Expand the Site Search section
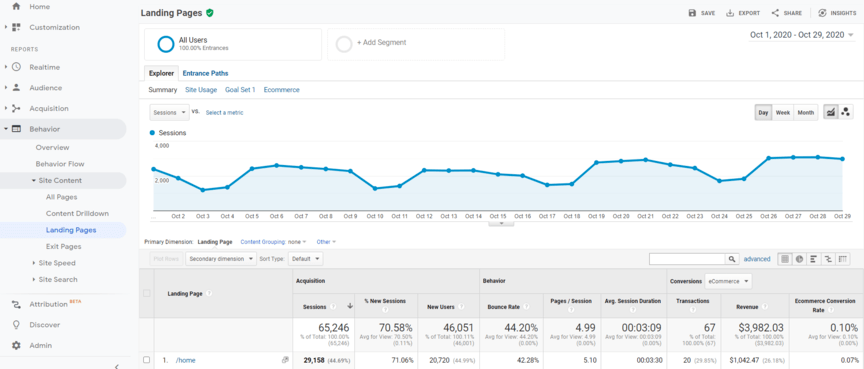The width and height of the screenshot is (864, 369). pyautogui.click(x=34, y=280)
